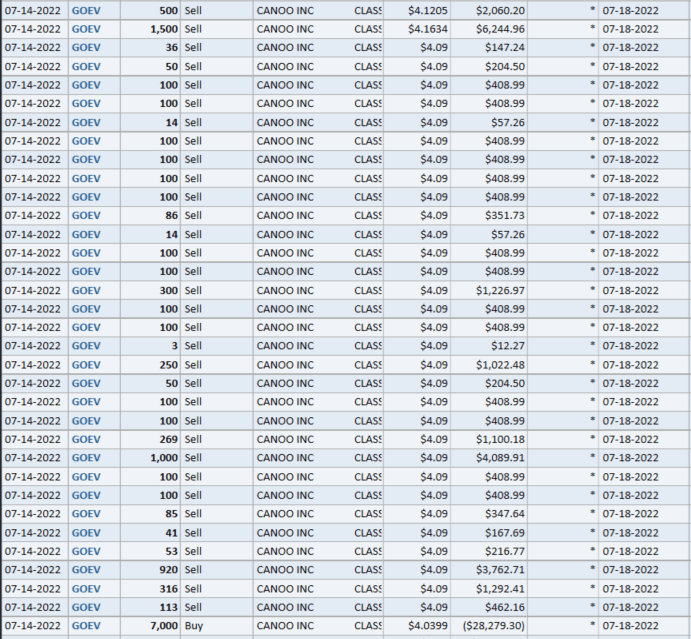The width and height of the screenshot is (691, 639).
Task: Click the ($28,279.30) amount cell
Action: pyautogui.click(x=489, y=626)
